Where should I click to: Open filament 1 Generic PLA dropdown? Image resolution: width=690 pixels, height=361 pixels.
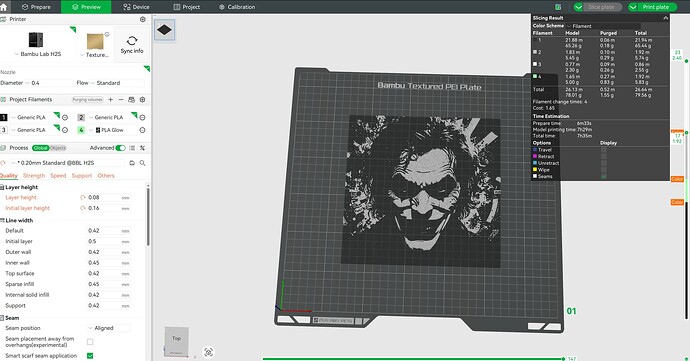32,118
